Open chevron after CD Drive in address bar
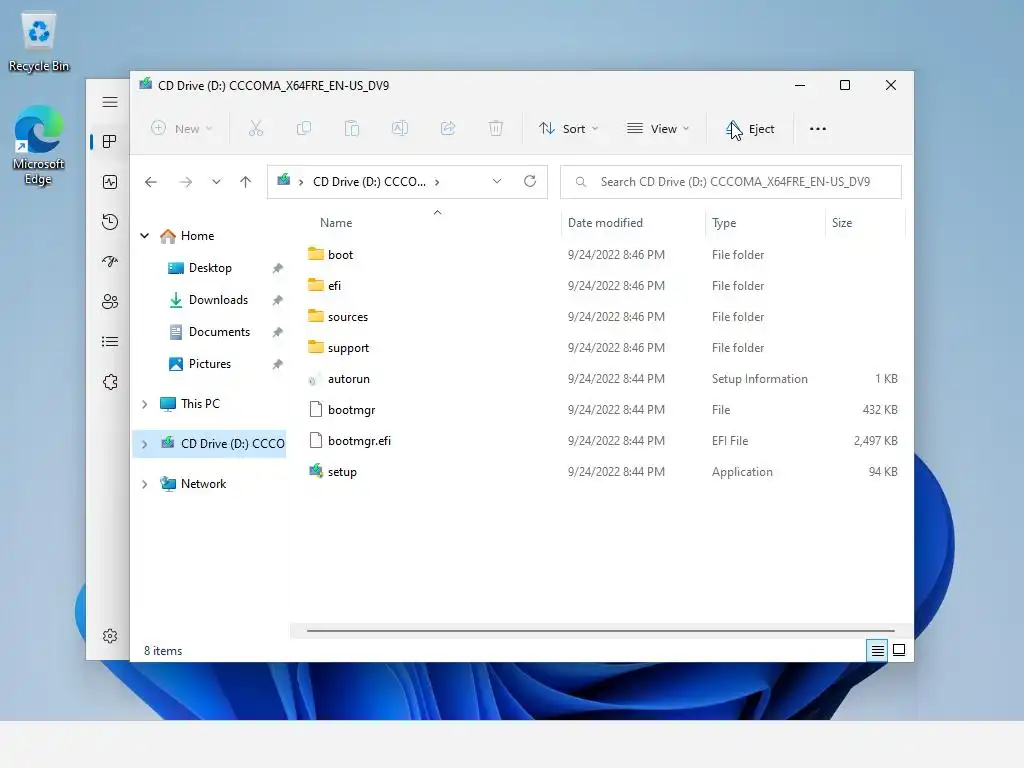Image resolution: width=1024 pixels, height=768 pixels. click(437, 182)
